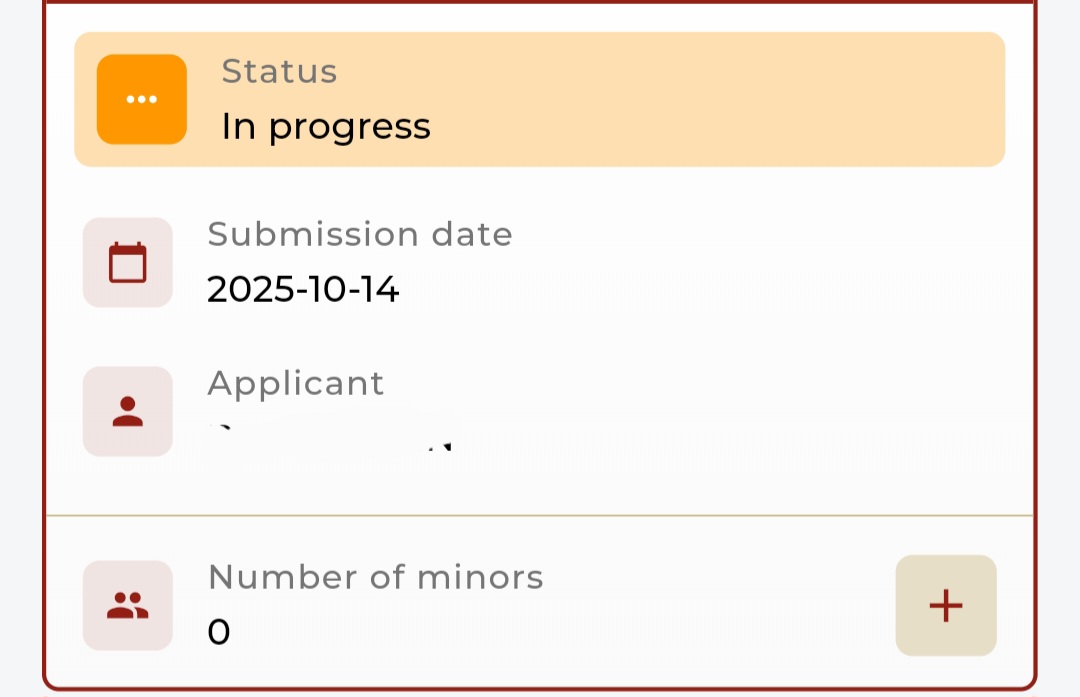Screen dimensions: 1080x697
Task: Add a minor with the plus button
Action: 945,605
